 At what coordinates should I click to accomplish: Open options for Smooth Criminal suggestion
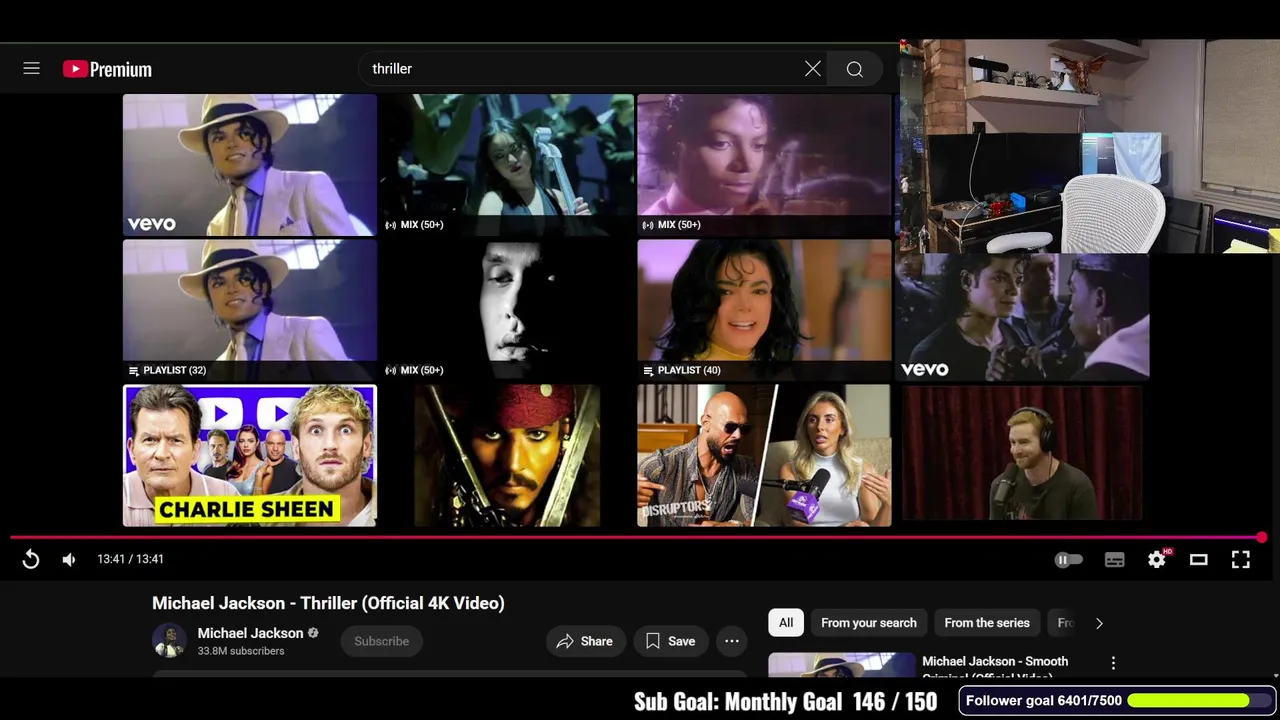pyautogui.click(x=1113, y=663)
